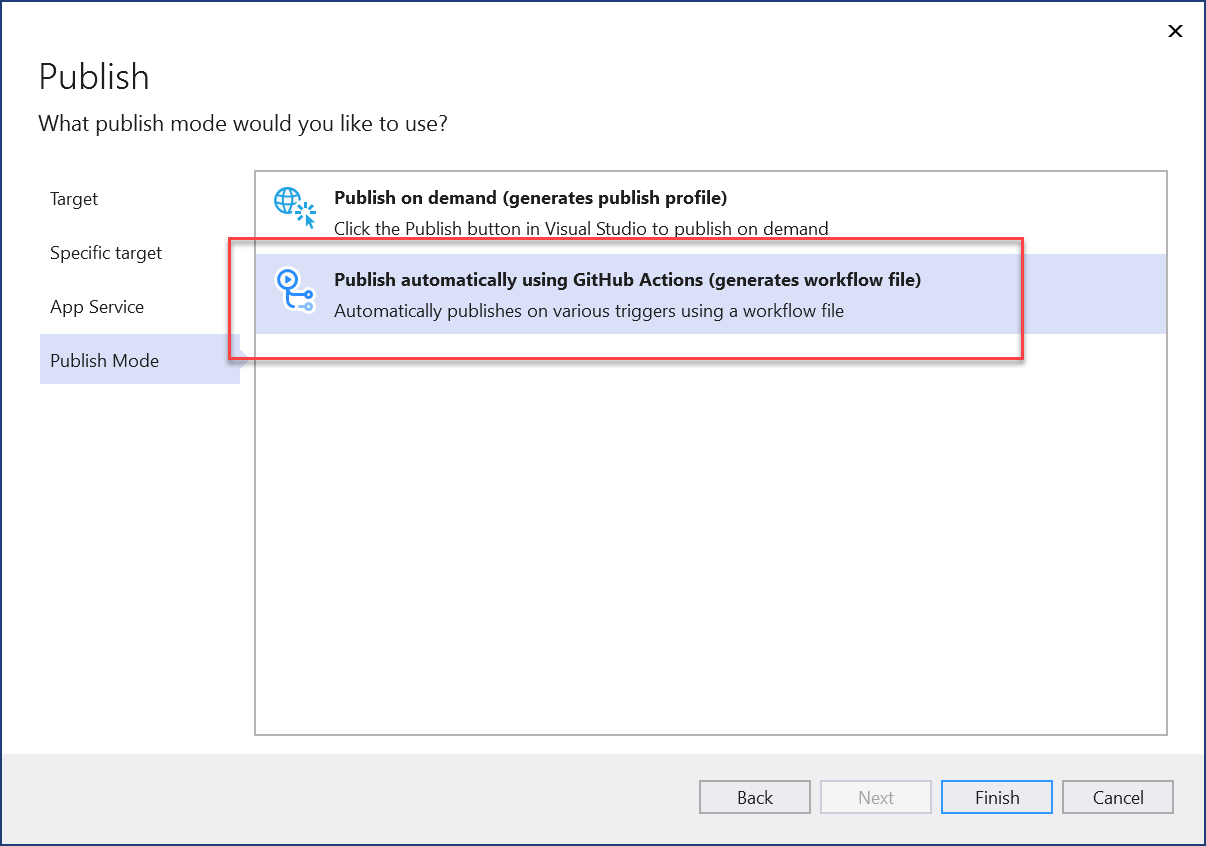Select the Publish Mode step
Viewport: 1206px width, 846px height.
click(x=104, y=360)
